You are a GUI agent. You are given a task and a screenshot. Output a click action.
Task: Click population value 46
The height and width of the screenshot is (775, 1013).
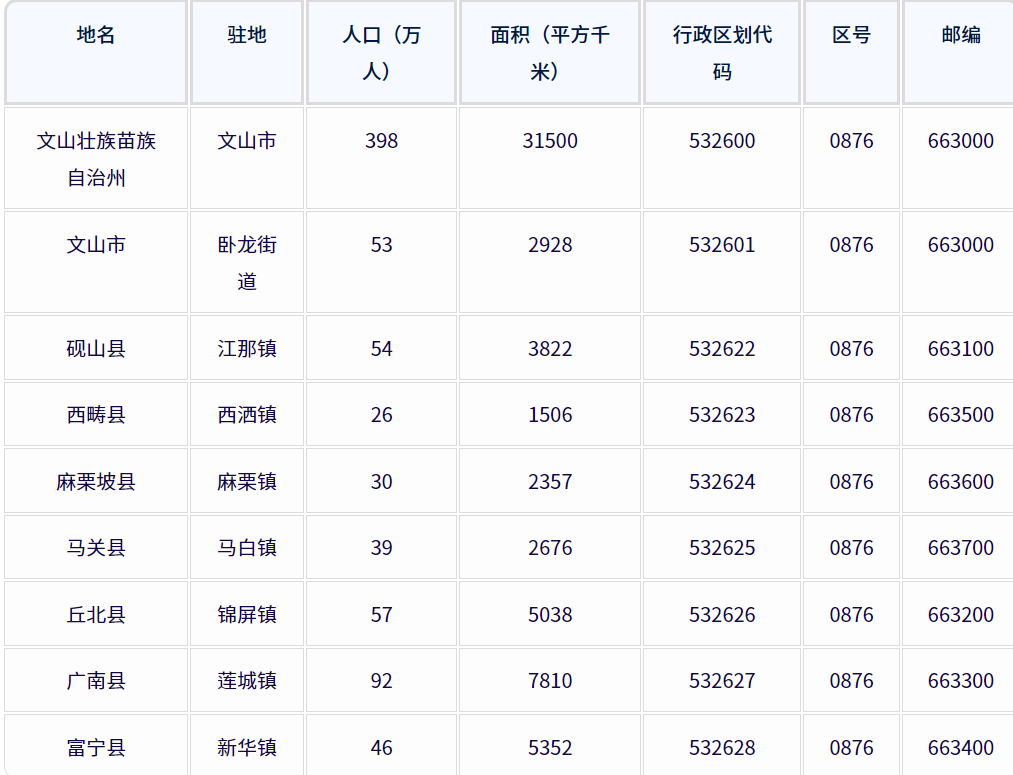[381, 748]
